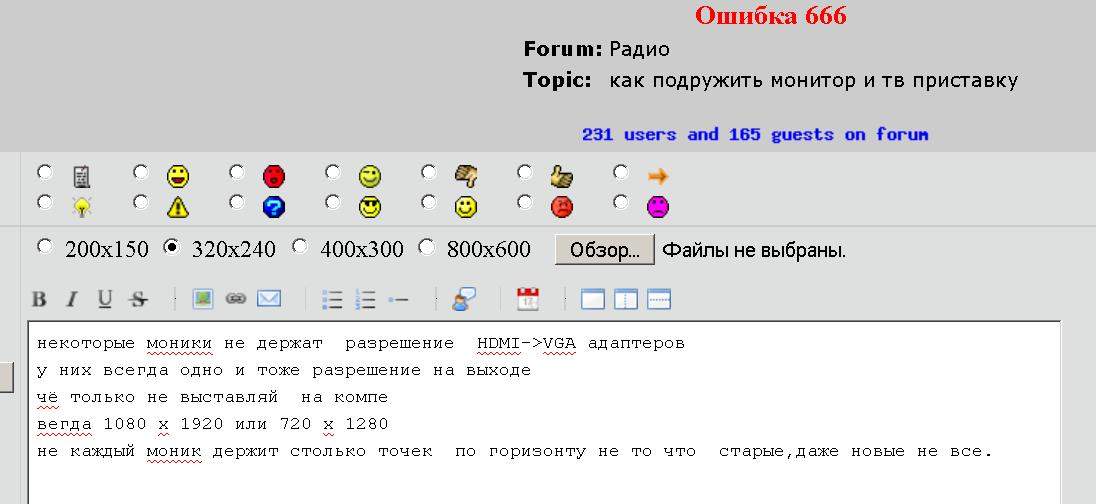This screenshot has width=1096, height=504.
Task: Select the light bulb idea radio
Action: (45, 202)
